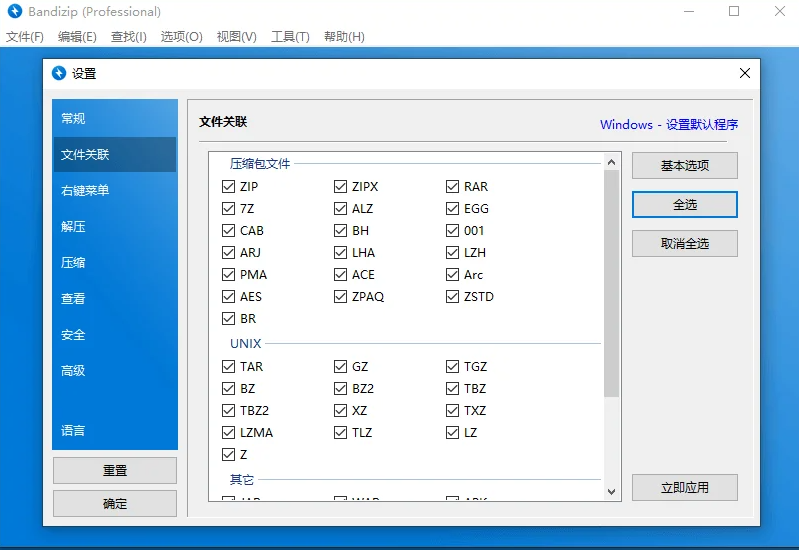Image resolution: width=799 pixels, height=550 pixels.
Task: Open the 高级 settings page
Action: [x=115, y=371]
